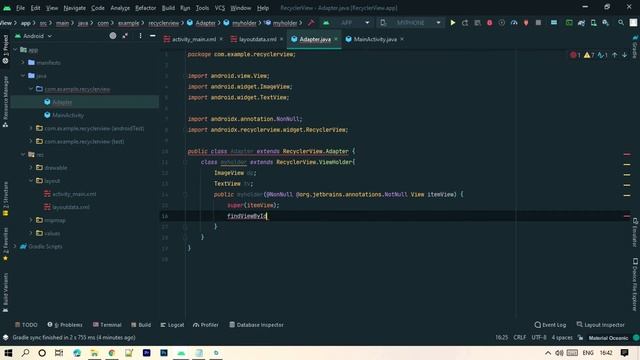Open the Resource Manager side panel

5,102
